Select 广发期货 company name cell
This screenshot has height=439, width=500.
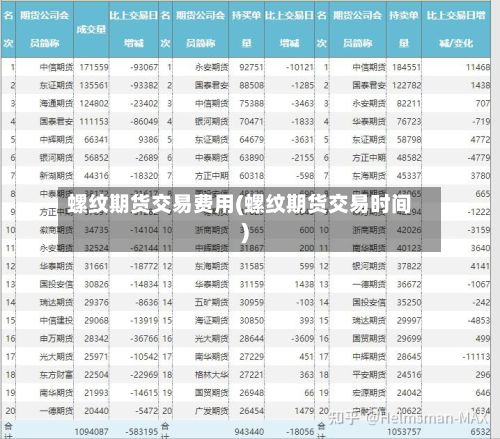(x=212, y=411)
